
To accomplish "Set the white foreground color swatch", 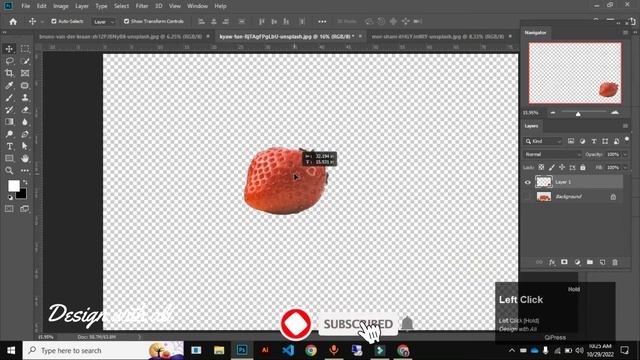I will 13,186.
